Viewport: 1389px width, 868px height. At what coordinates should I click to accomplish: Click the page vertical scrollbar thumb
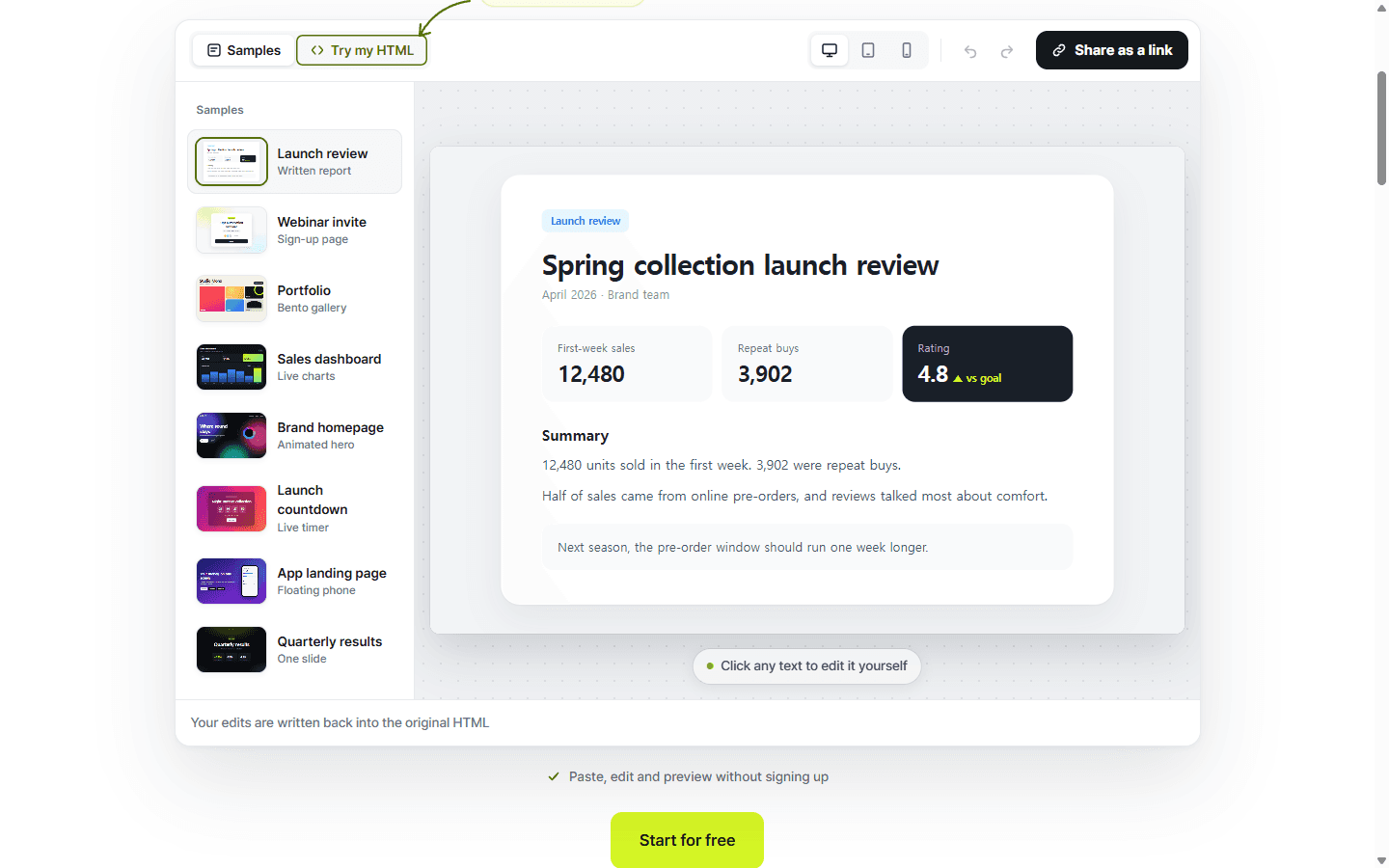[1381, 127]
